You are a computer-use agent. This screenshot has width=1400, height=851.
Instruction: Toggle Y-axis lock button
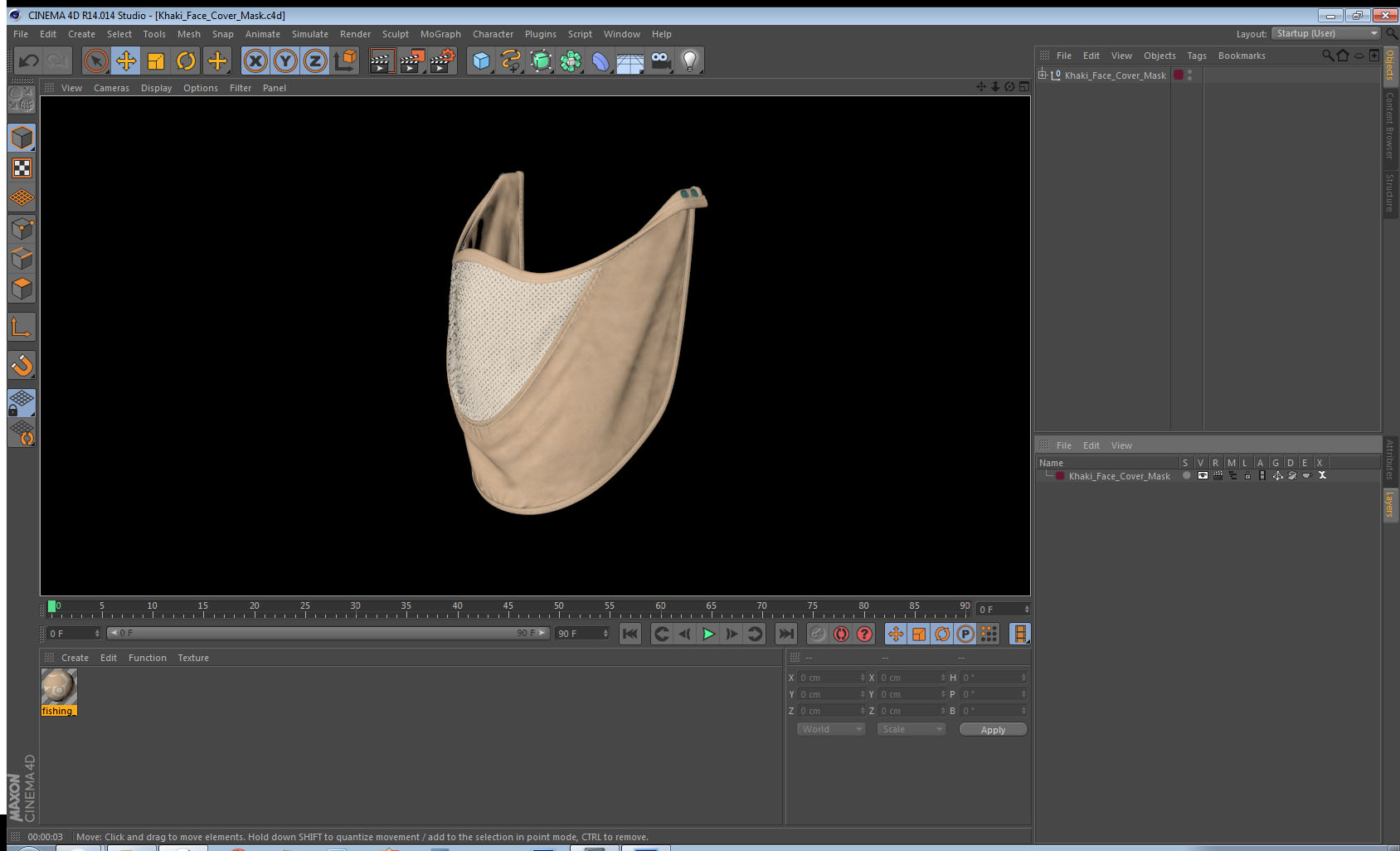click(285, 61)
